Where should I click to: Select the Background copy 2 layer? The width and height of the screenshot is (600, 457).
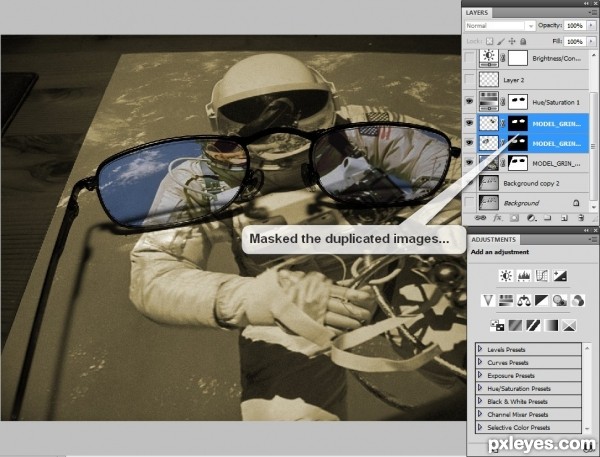pos(532,183)
